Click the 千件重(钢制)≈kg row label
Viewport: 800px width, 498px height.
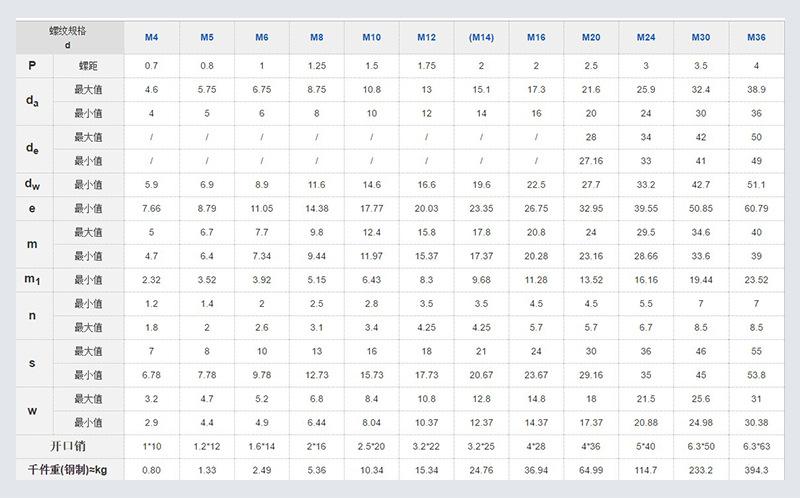[x=68, y=470]
